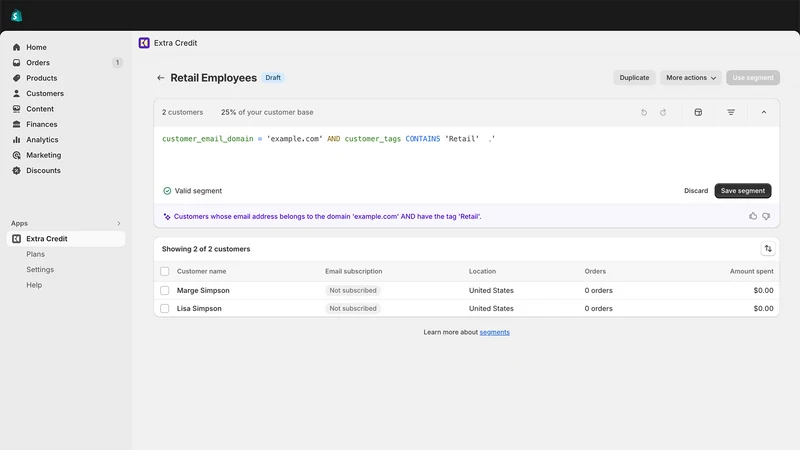Select Extra Credit app in sidebar

coord(66,238)
